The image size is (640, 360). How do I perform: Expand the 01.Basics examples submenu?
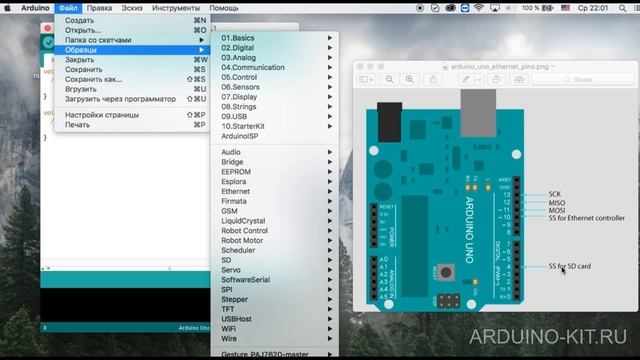[x=275, y=38]
